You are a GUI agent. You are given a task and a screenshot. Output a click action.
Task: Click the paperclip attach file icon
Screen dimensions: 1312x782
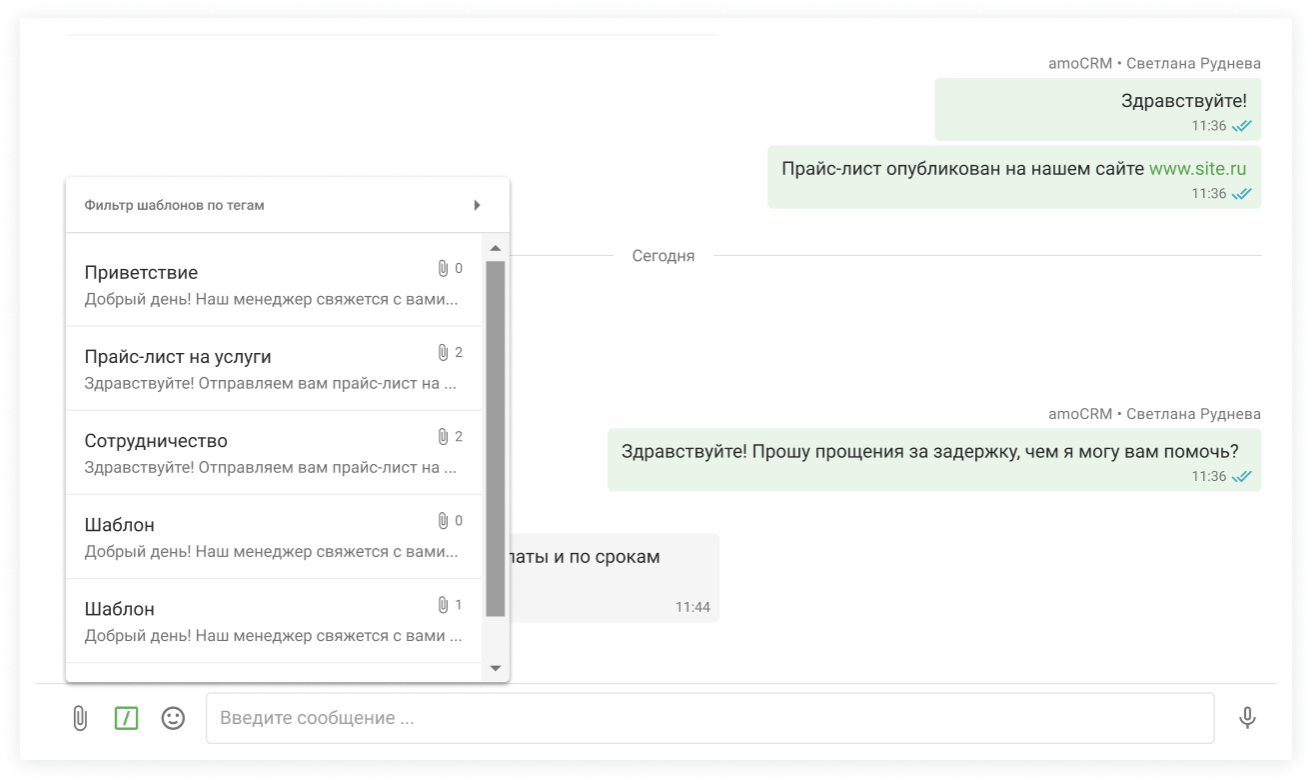point(80,718)
